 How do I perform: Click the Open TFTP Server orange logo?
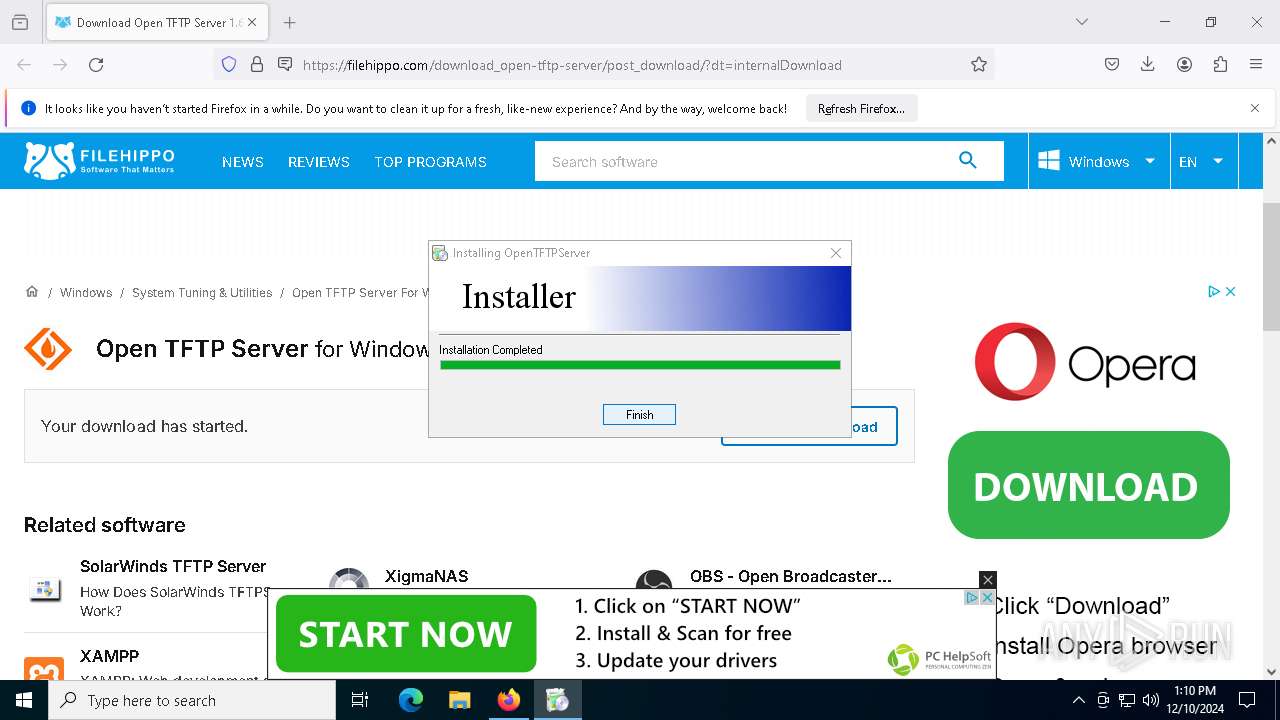point(48,349)
